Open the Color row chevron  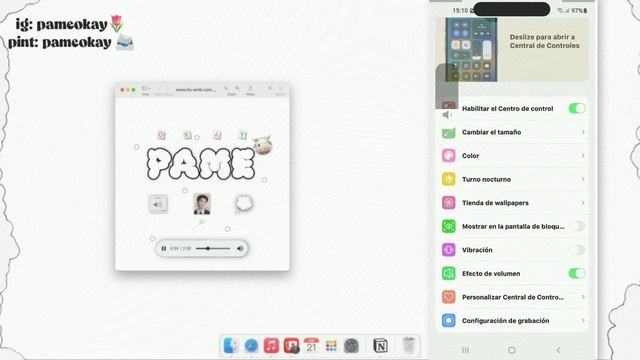tap(583, 156)
